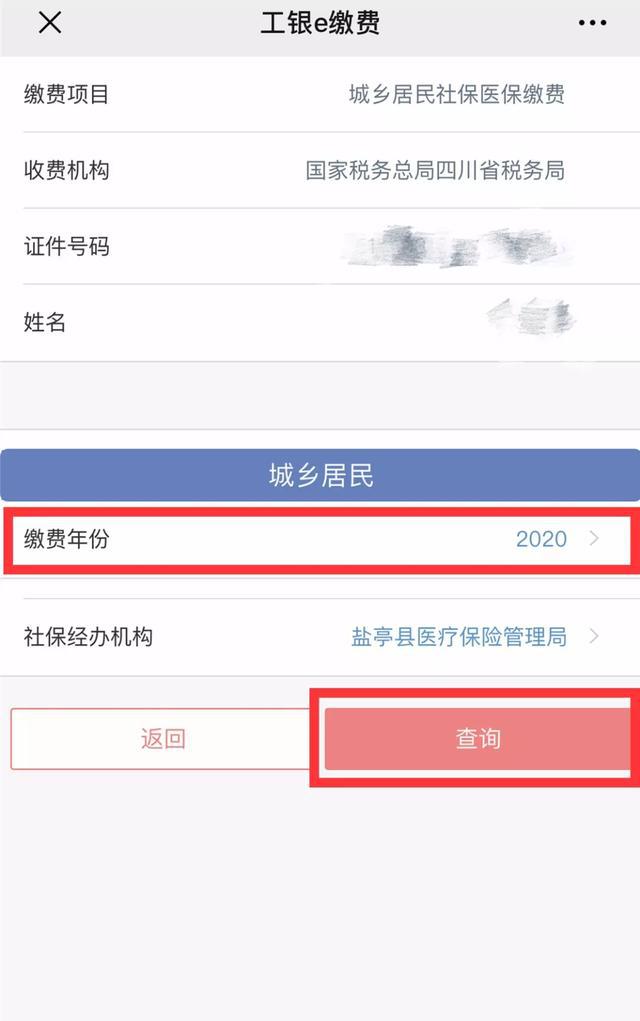Tap the 姓名 label
This screenshot has height=1021, width=640.
tap(45, 323)
